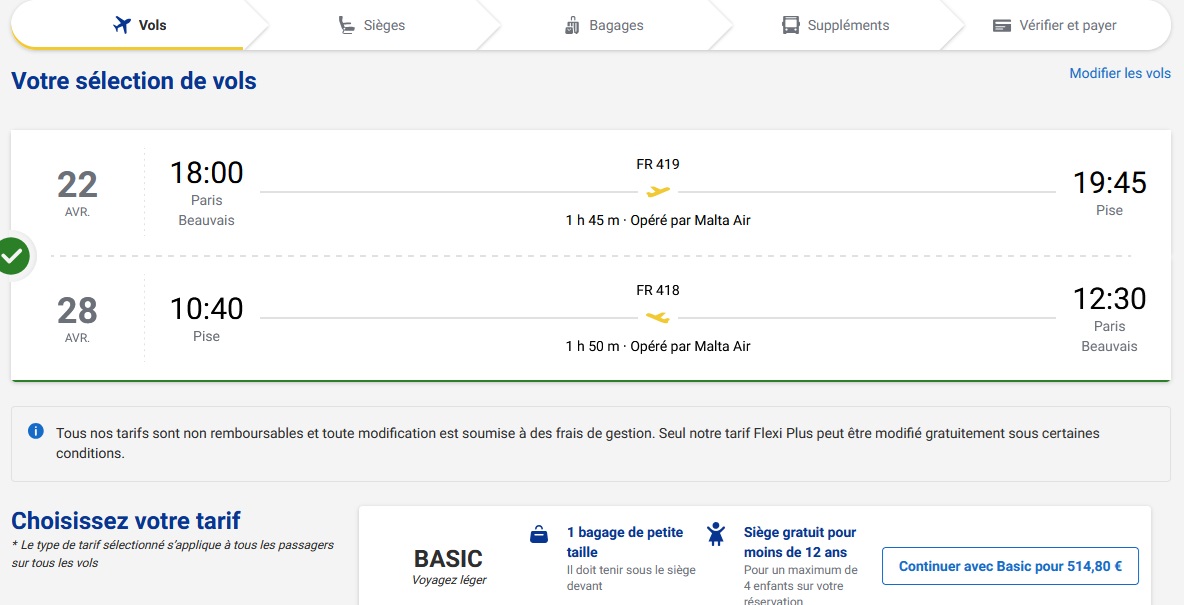Click the child icon for free seat
This screenshot has width=1184, height=605.
point(715,534)
